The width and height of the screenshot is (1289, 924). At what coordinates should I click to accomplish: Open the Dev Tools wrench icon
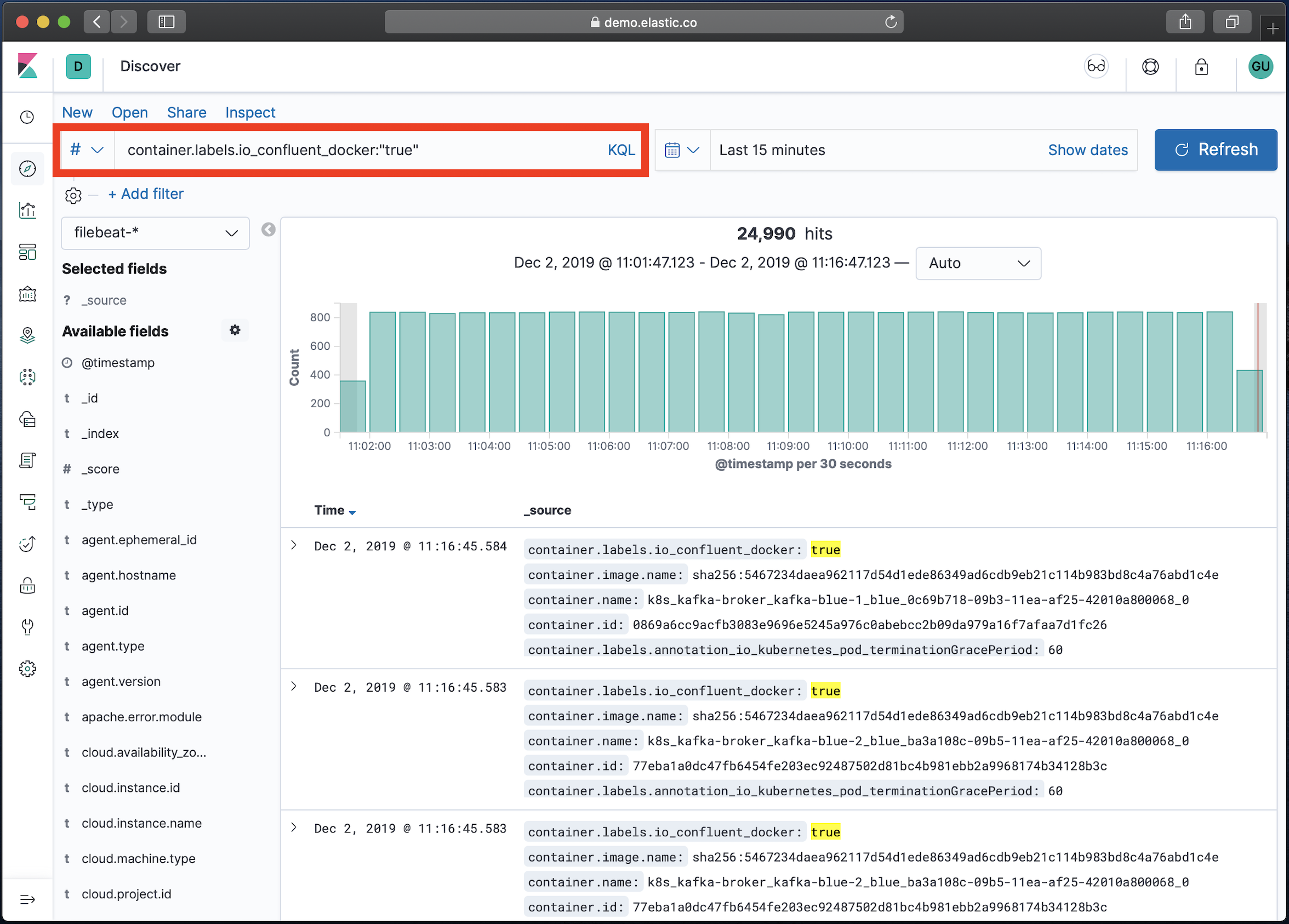(27, 627)
